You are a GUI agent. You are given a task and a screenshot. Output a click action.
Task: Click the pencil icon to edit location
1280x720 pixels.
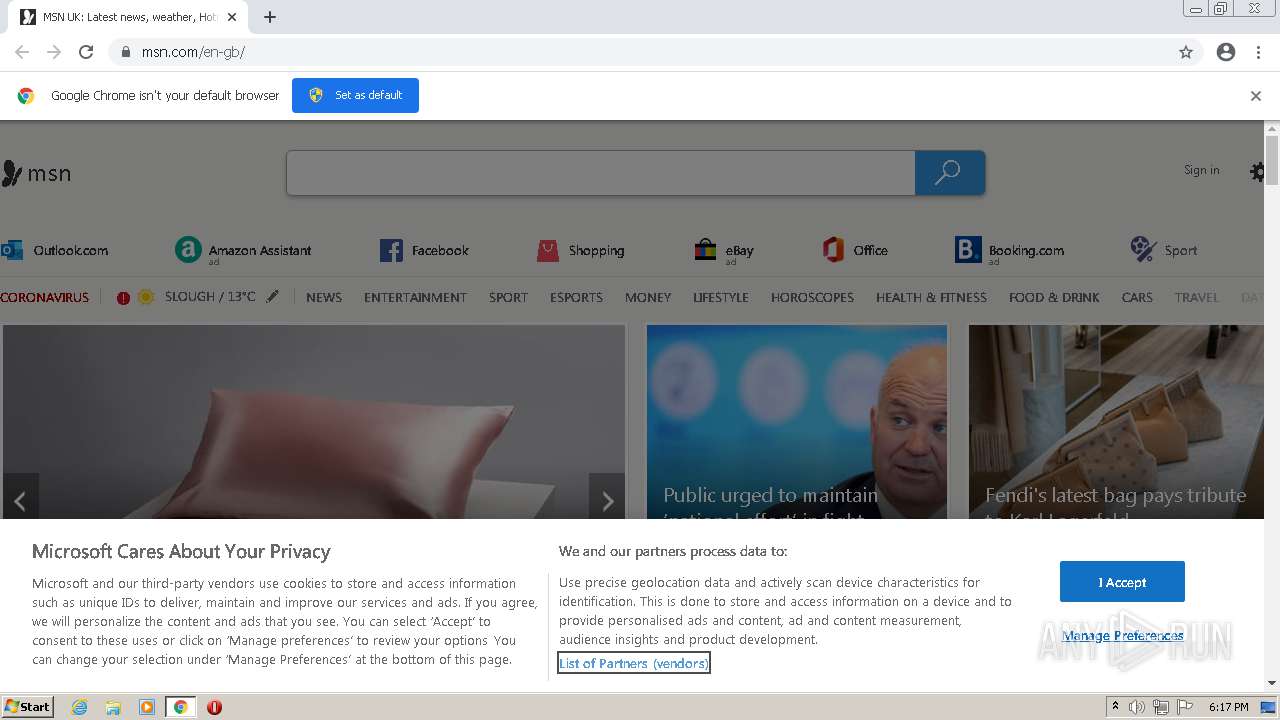click(x=272, y=297)
